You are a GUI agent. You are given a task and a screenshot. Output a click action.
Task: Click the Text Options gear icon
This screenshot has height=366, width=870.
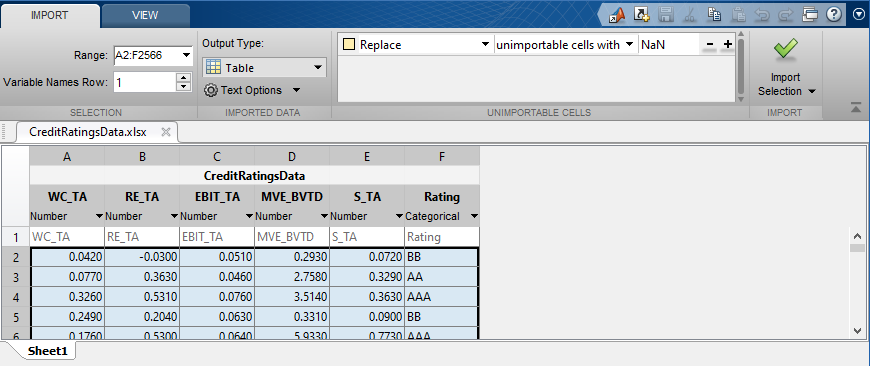pyautogui.click(x=210, y=90)
